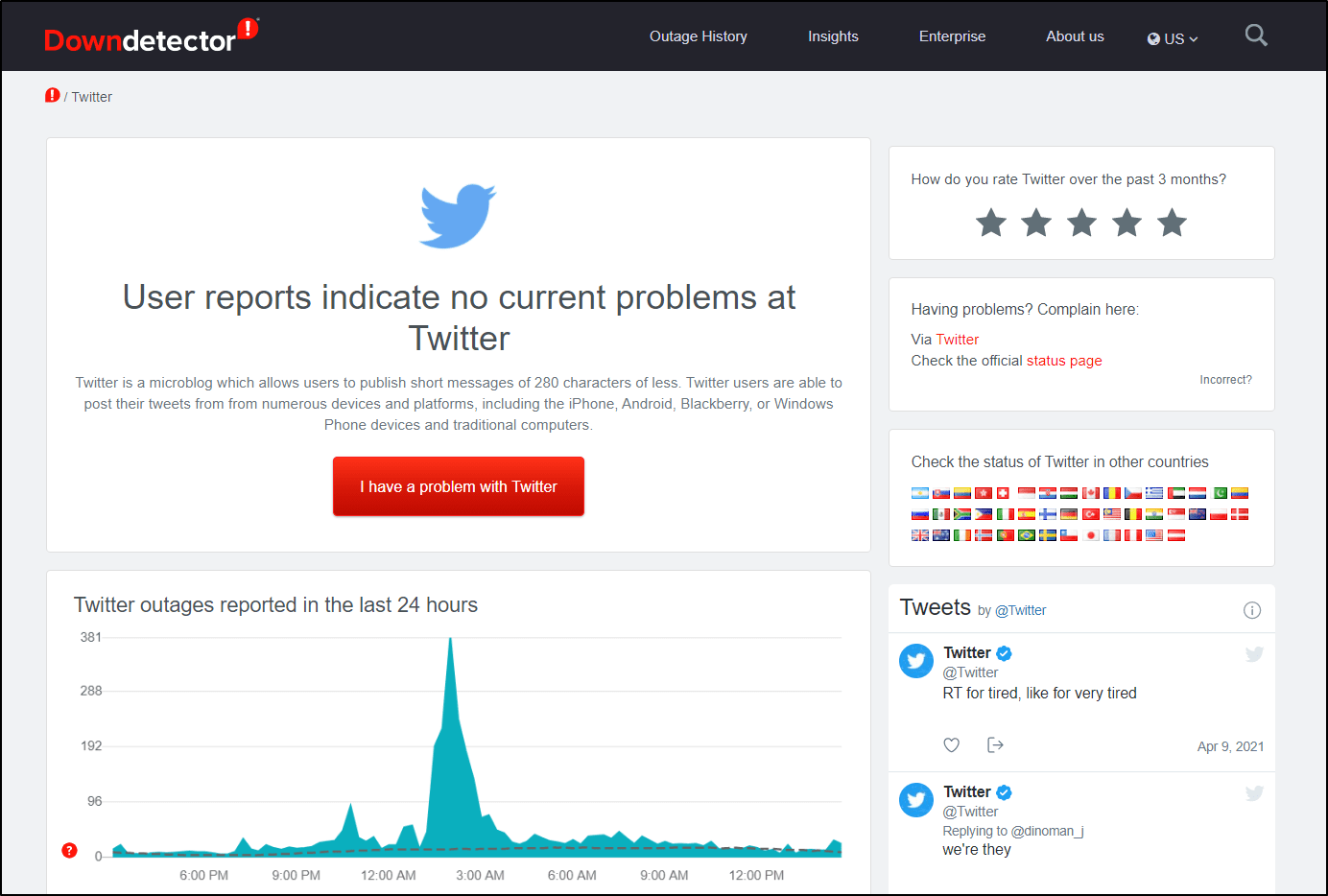The height and width of the screenshot is (896, 1328).
Task: Click the Downdetector logo
Action: pyautogui.click(x=151, y=35)
